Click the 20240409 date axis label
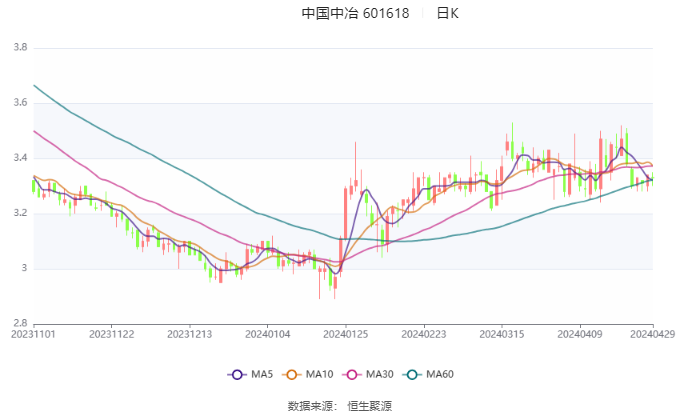 click(580, 334)
